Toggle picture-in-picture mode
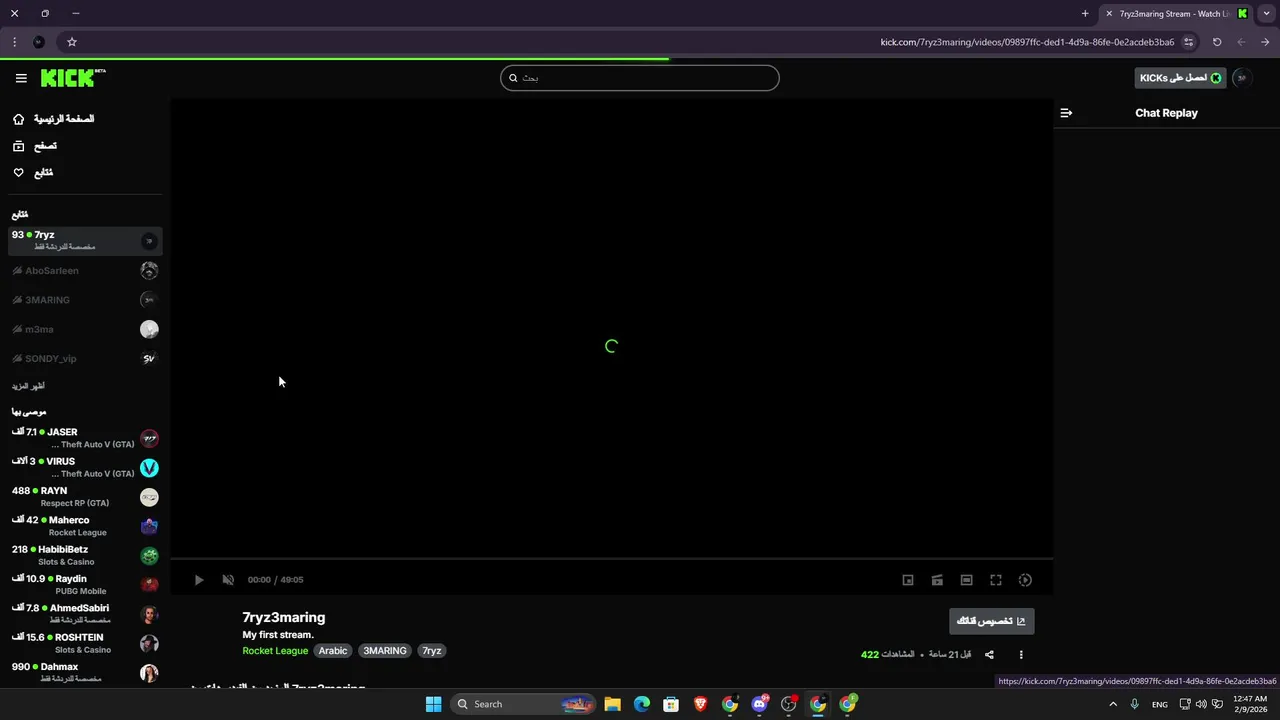Screen dimensions: 1280x720 click(x=908, y=580)
